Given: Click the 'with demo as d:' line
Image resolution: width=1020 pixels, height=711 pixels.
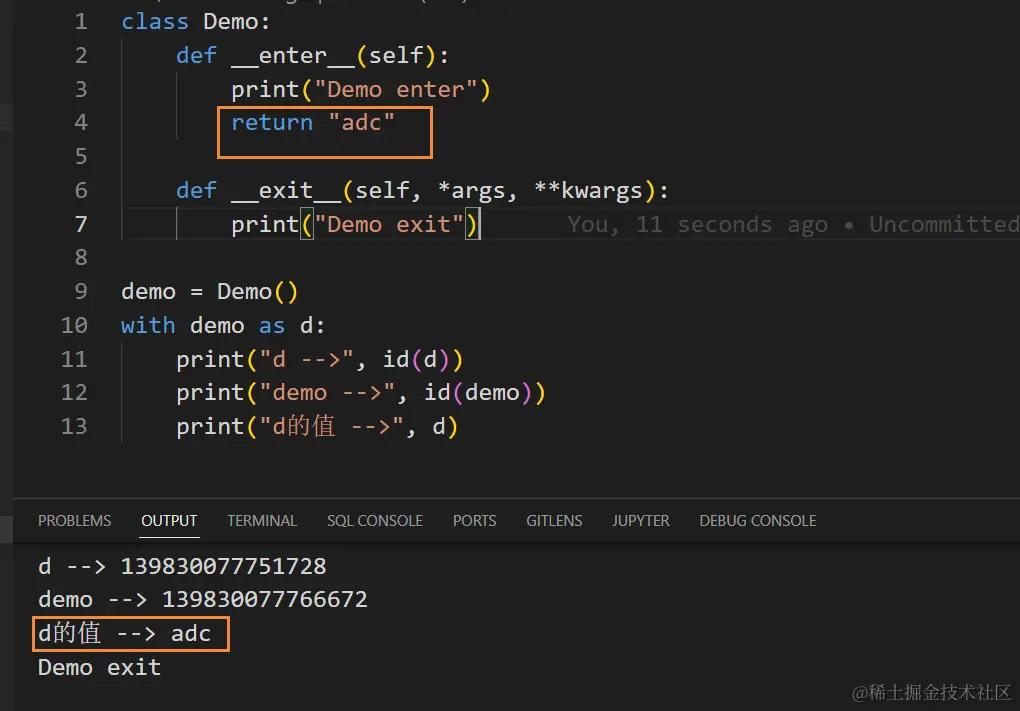Looking at the screenshot, I should [x=223, y=325].
